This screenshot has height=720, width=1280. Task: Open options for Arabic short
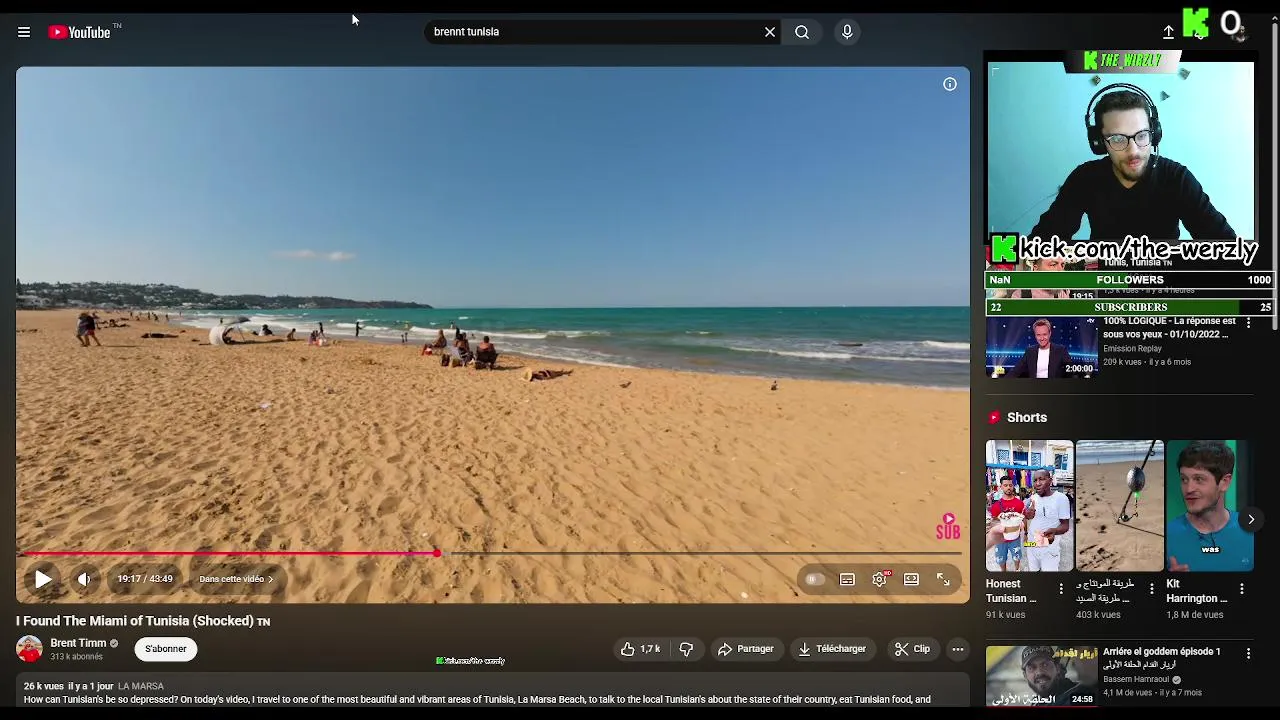pos(1151,589)
